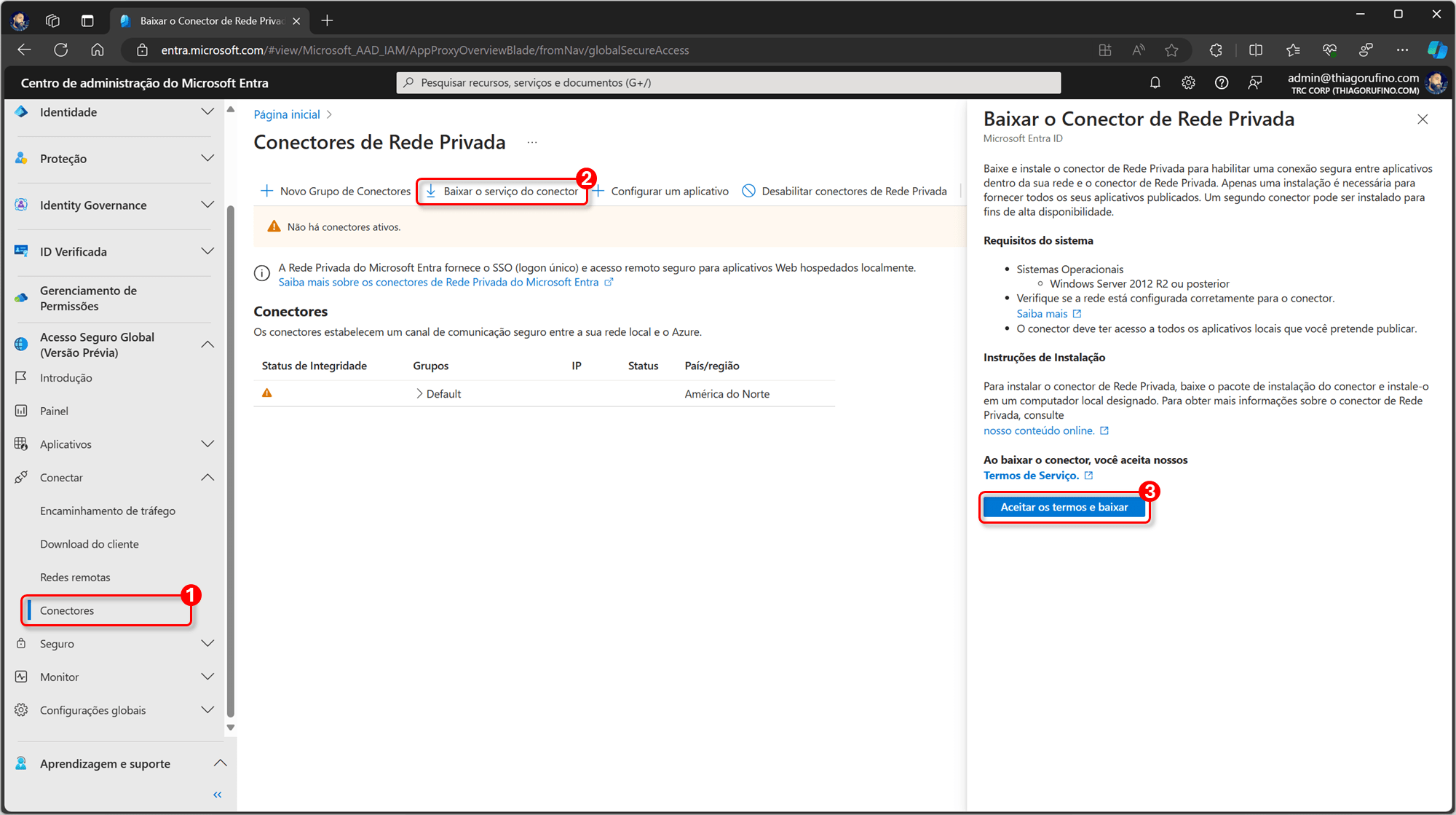Open the feedback icon in header

pos(1255,83)
